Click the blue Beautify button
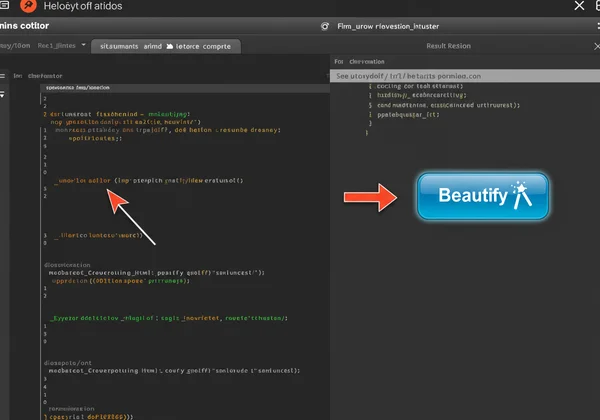Image resolution: width=600 pixels, height=420 pixels. coord(483,196)
